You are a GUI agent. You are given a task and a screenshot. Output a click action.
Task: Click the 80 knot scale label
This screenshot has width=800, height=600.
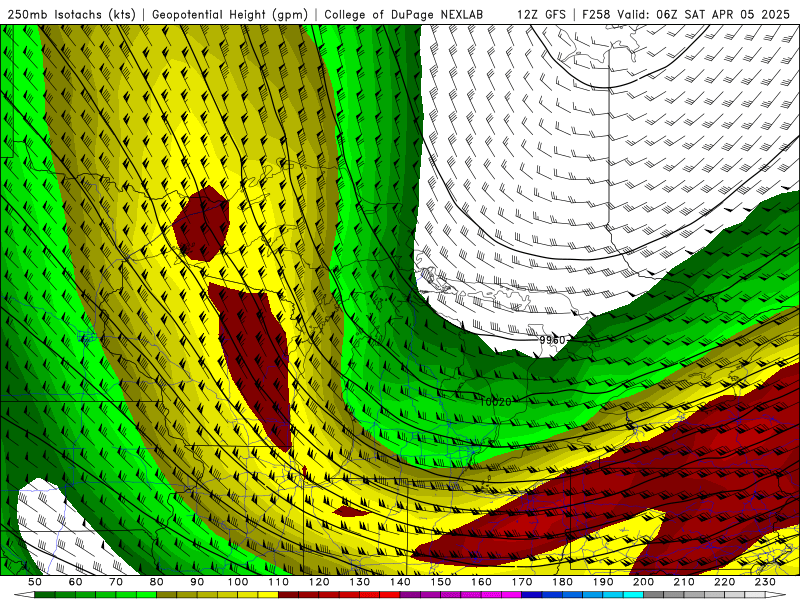click(156, 582)
